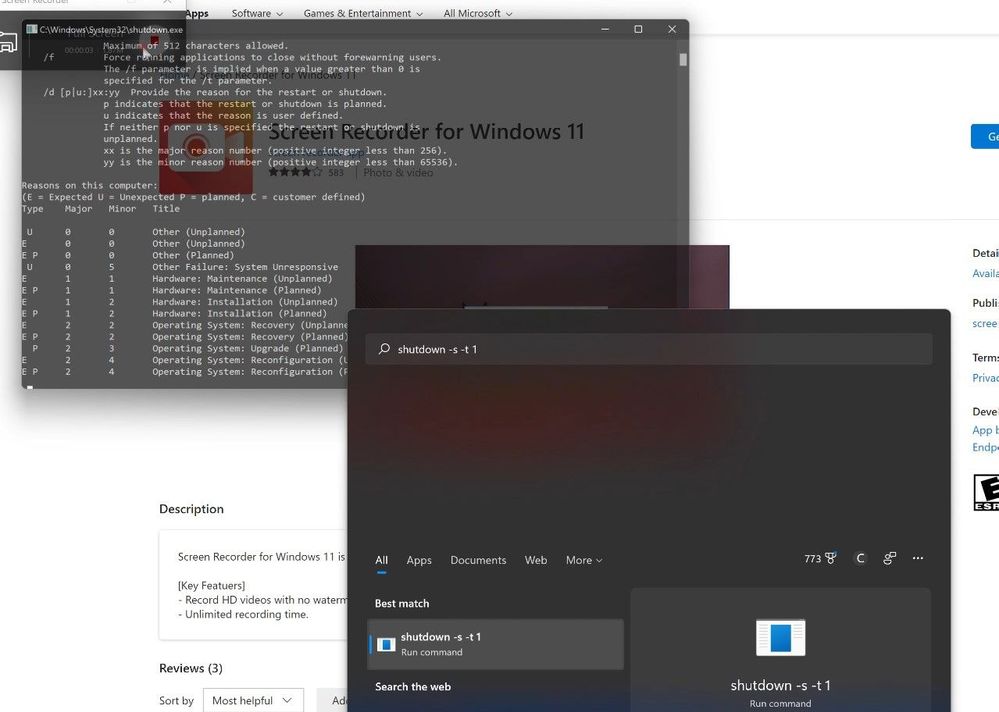Click the large run-command icon in preview pane
Image resolution: width=999 pixels, height=712 pixels.
(780, 637)
